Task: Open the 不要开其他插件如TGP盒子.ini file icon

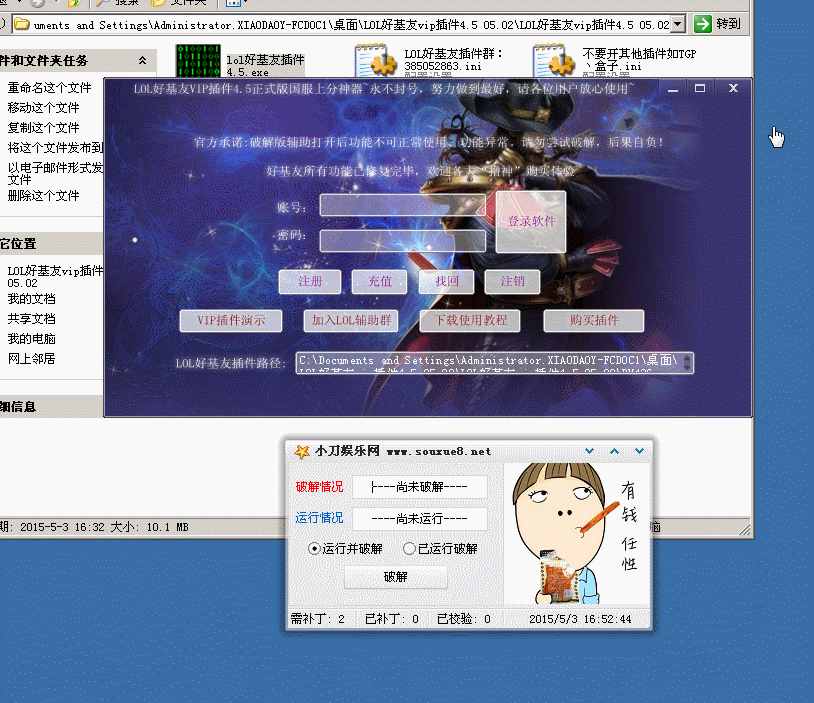Action: click(553, 61)
